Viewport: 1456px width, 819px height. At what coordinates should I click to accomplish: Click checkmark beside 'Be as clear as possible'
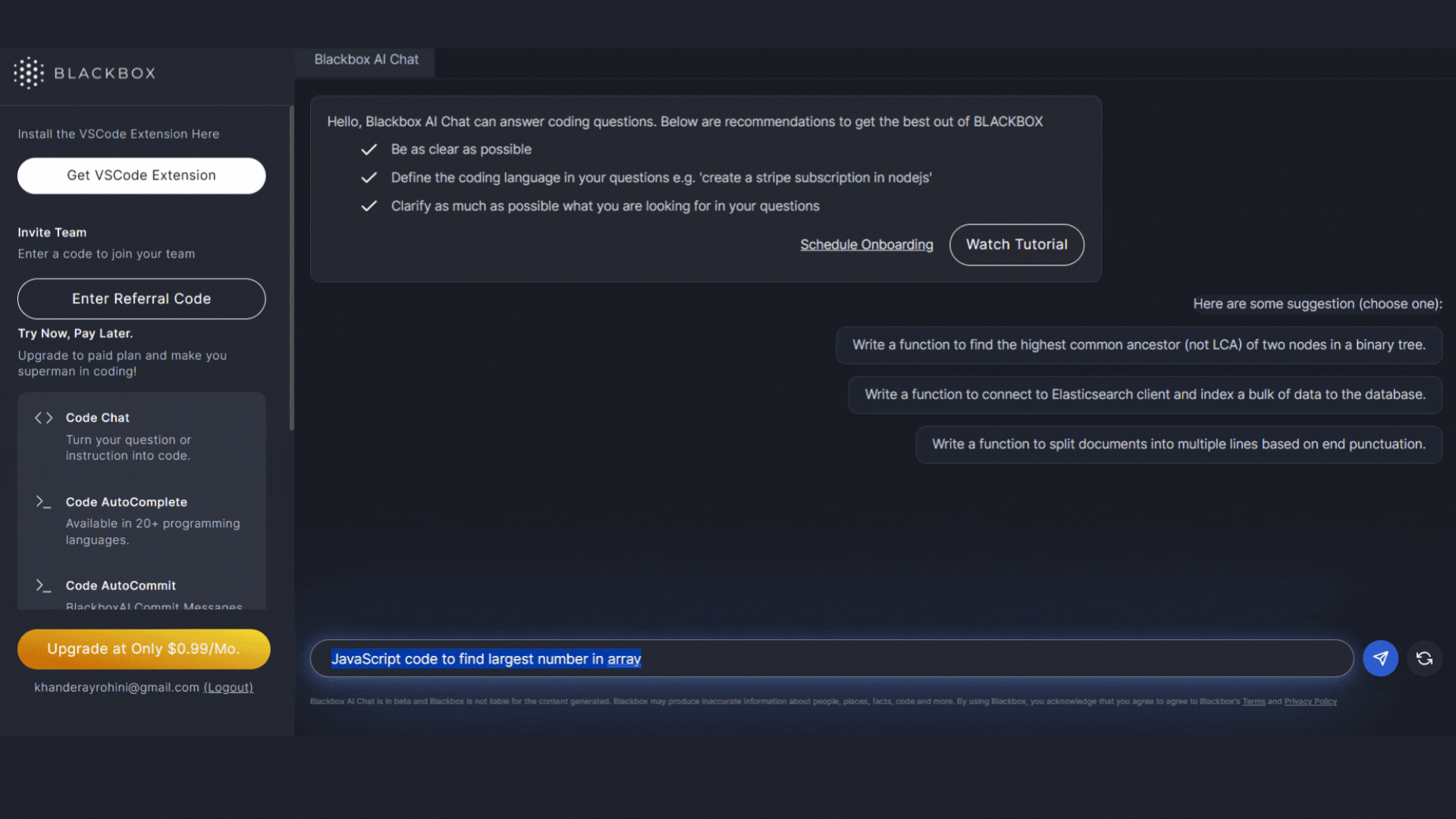[369, 149]
